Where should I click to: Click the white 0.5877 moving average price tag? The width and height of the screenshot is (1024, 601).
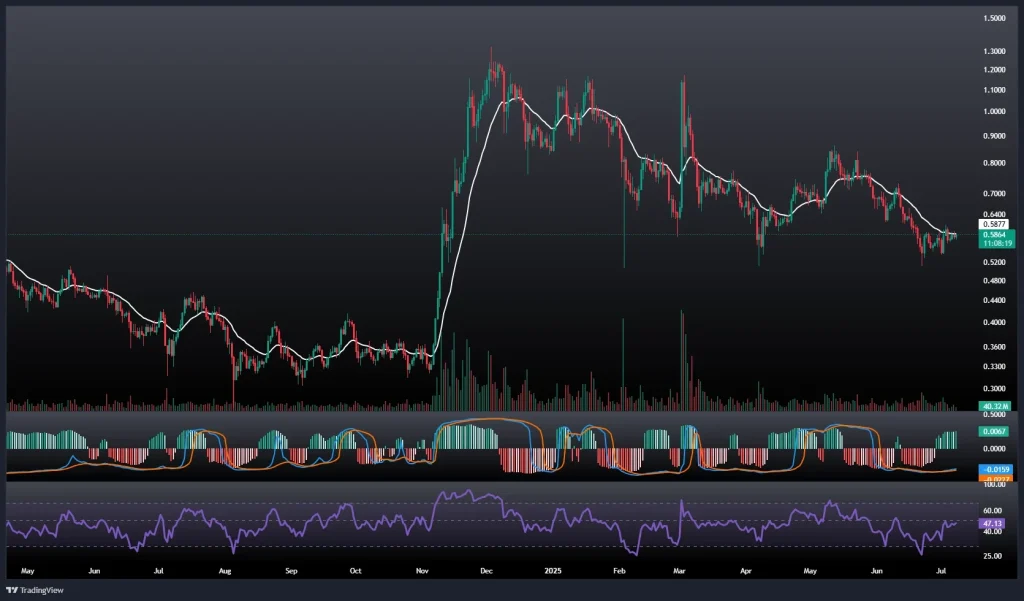coord(993,225)
